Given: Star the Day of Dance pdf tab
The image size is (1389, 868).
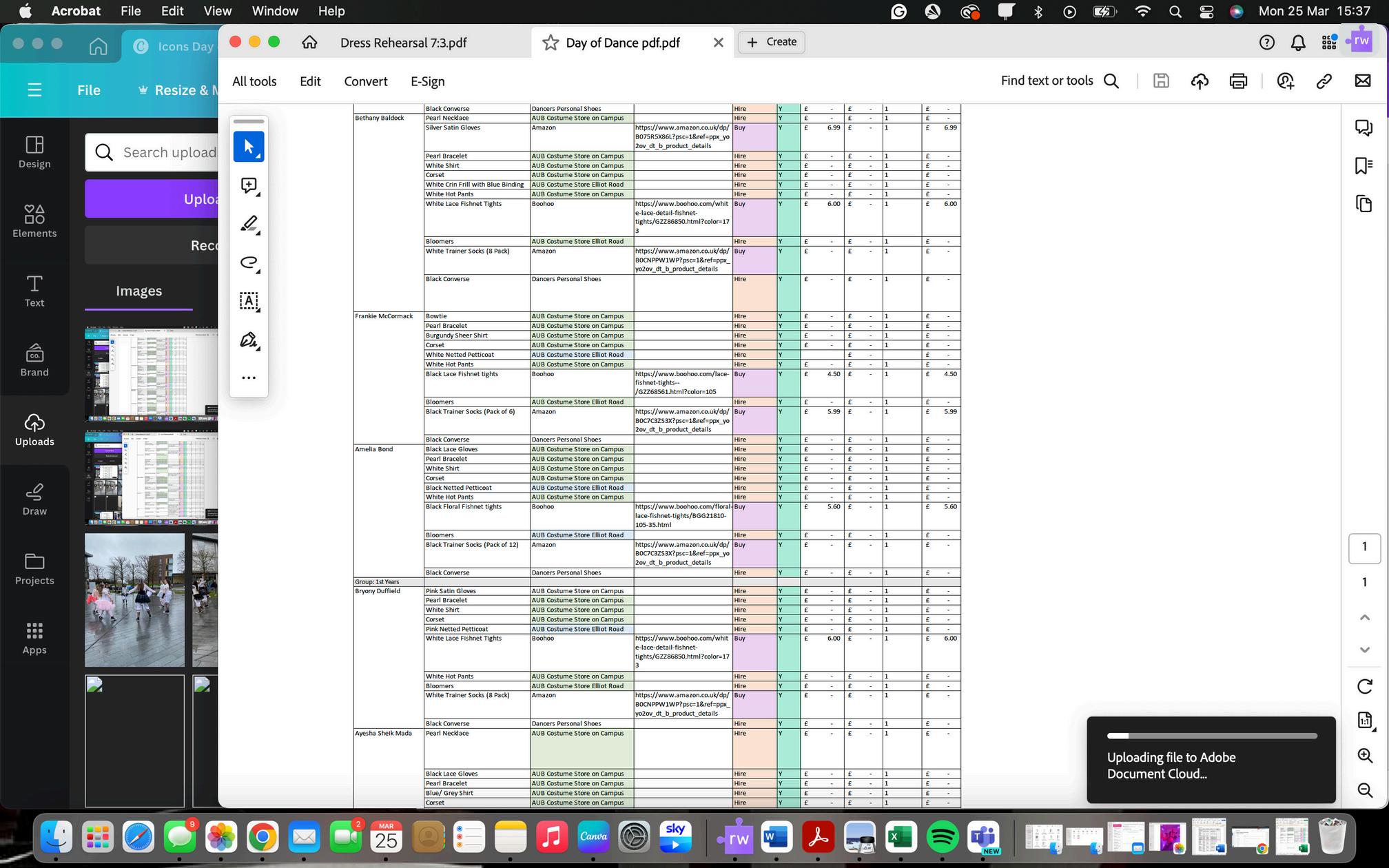Looking at the screenshot, I should point(551,43).
